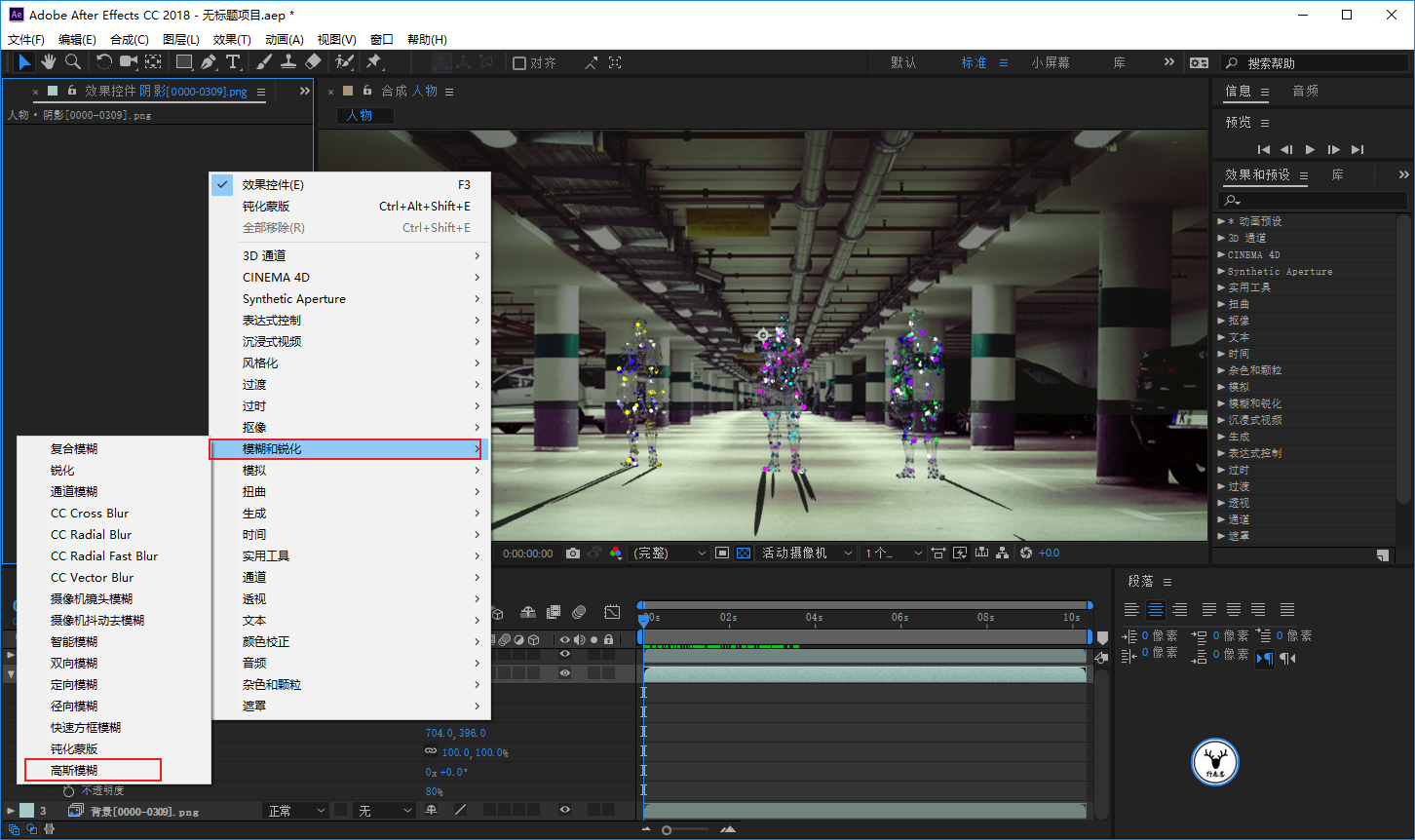Toggle right-to-left text direction
1415x840 pixels.
click(1287, 659)
